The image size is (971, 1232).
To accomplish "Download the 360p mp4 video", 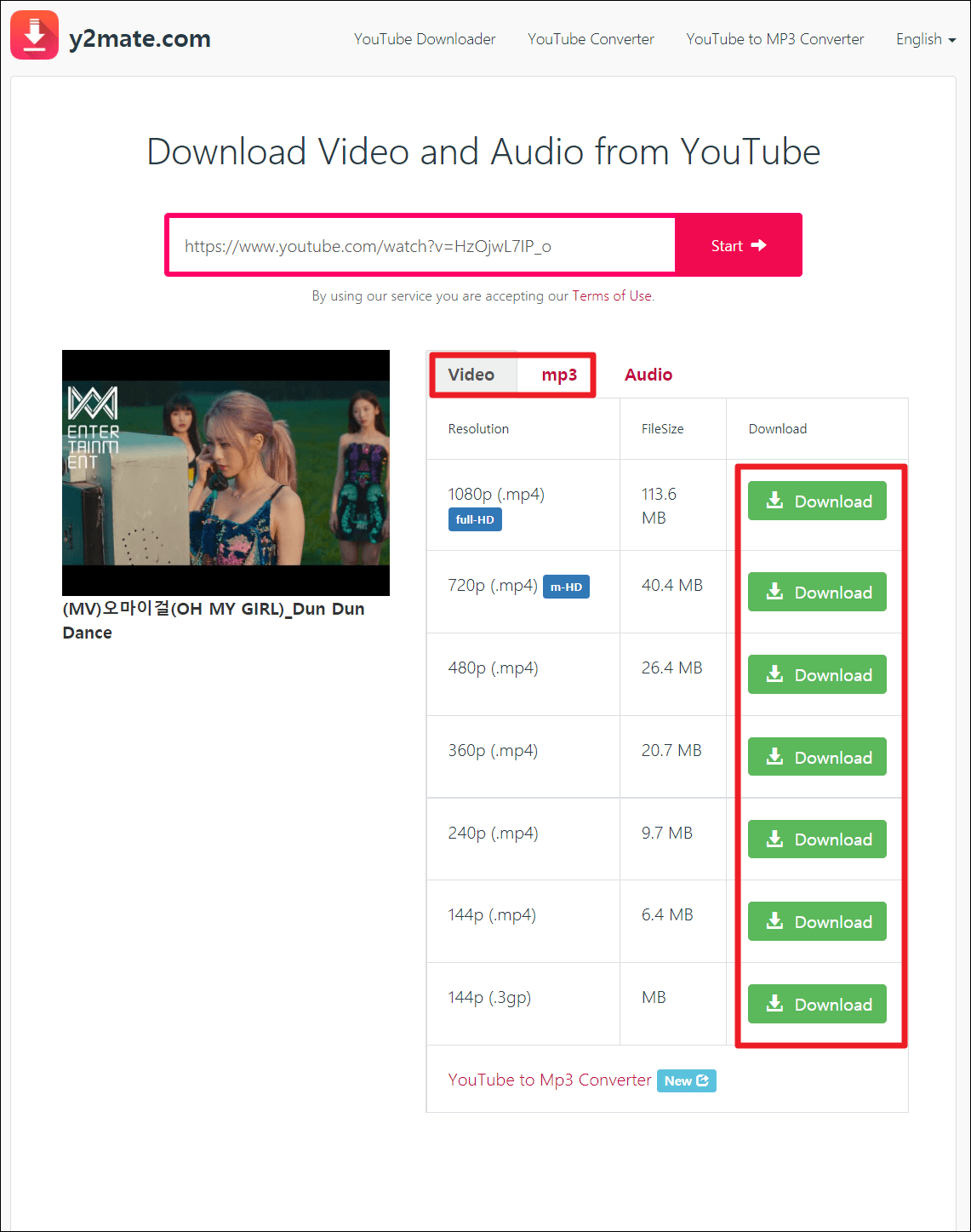I will point(817,757).
